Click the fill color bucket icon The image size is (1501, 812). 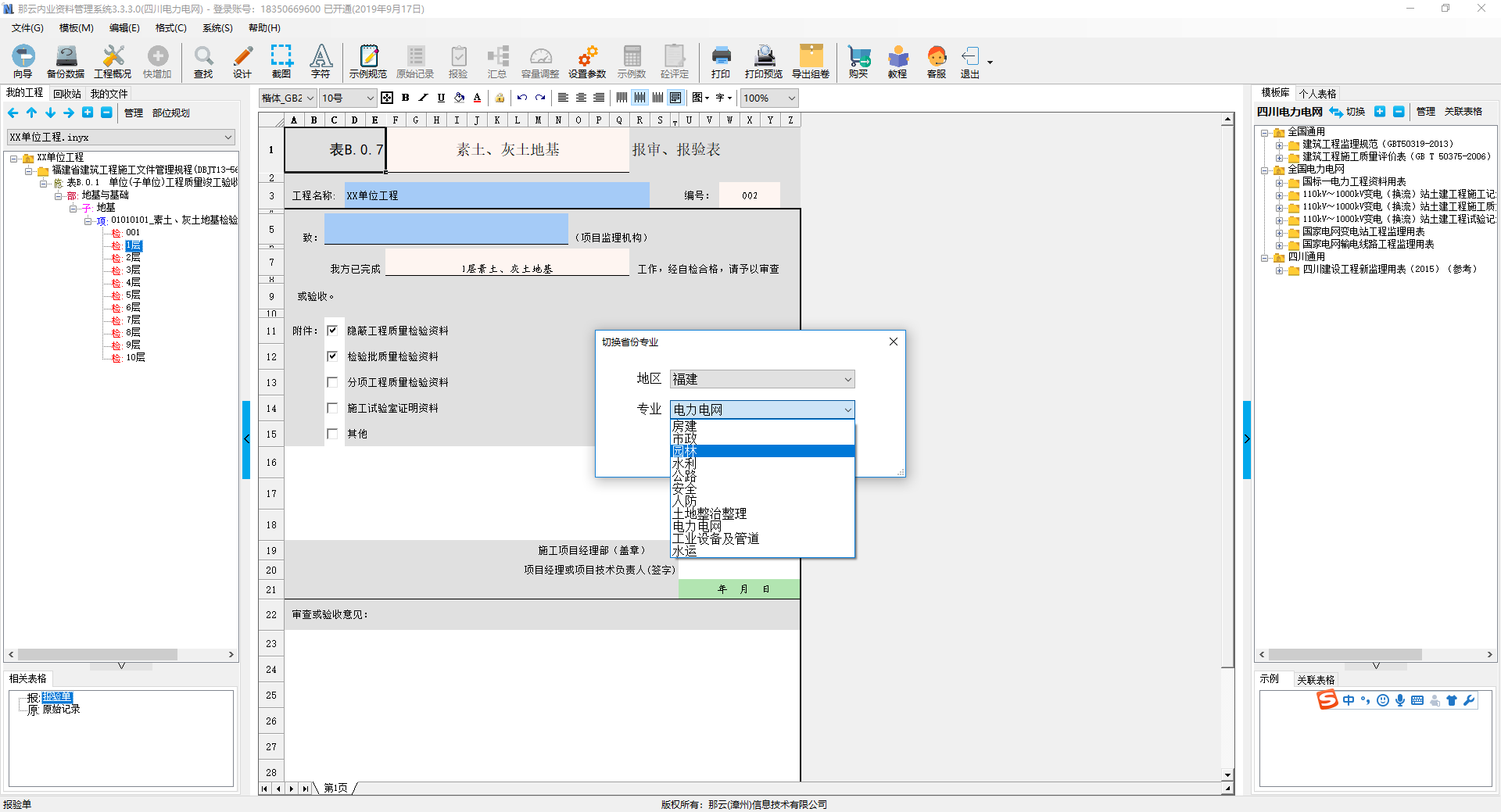pyautogui.click(x=459, y=98)
